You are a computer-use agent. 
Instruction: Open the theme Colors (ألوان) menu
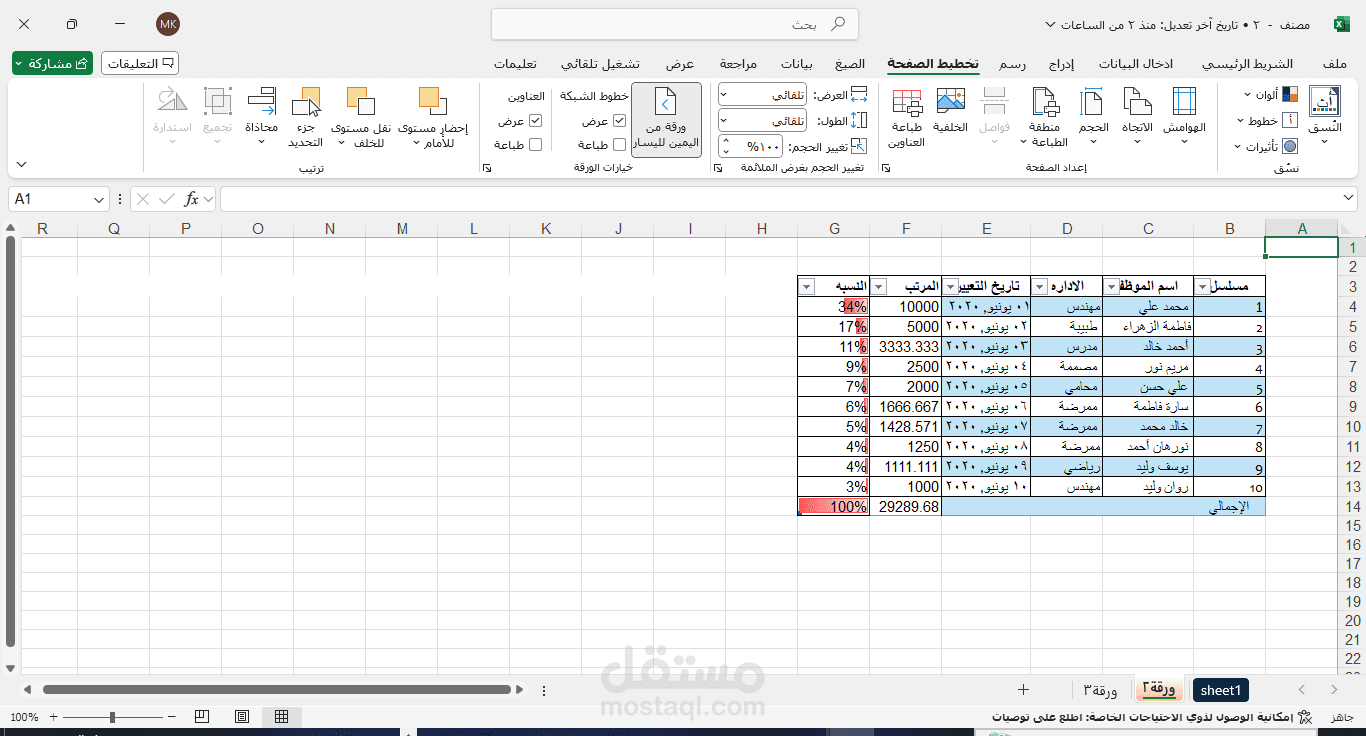pyautogui.click(x=1270, y=95)
